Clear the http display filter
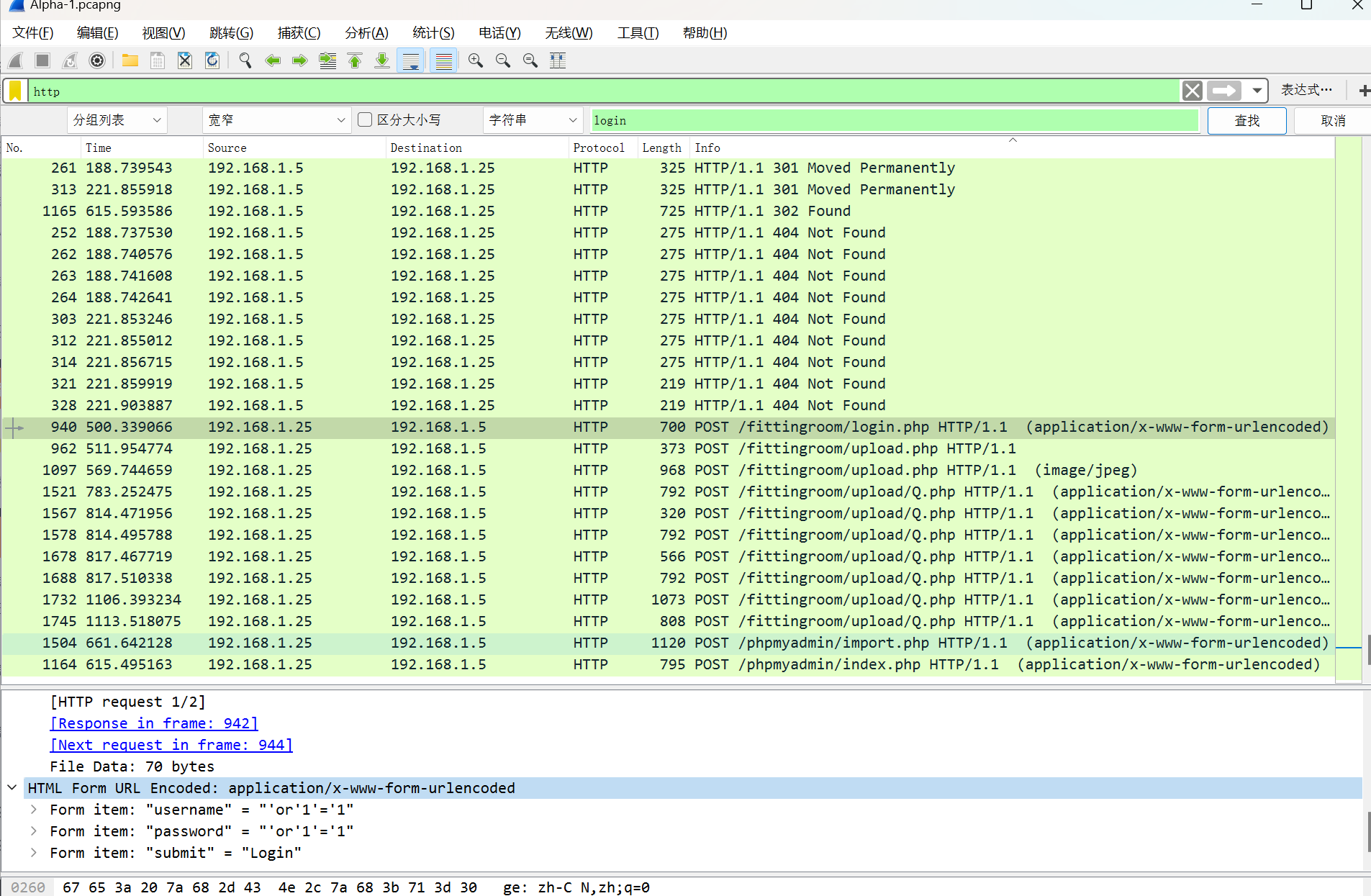The height and width of the screenshot is (896, 1371). pos(1192,91)
